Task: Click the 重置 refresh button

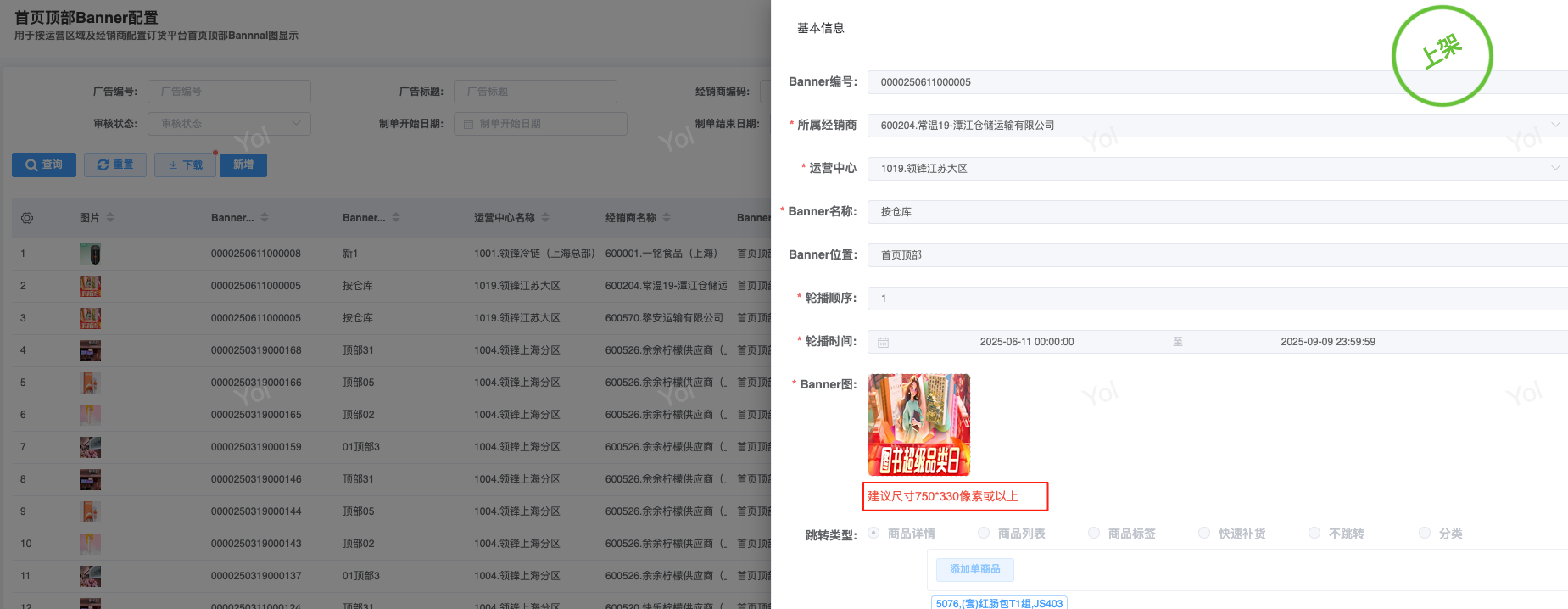Action: pos(115,165)
